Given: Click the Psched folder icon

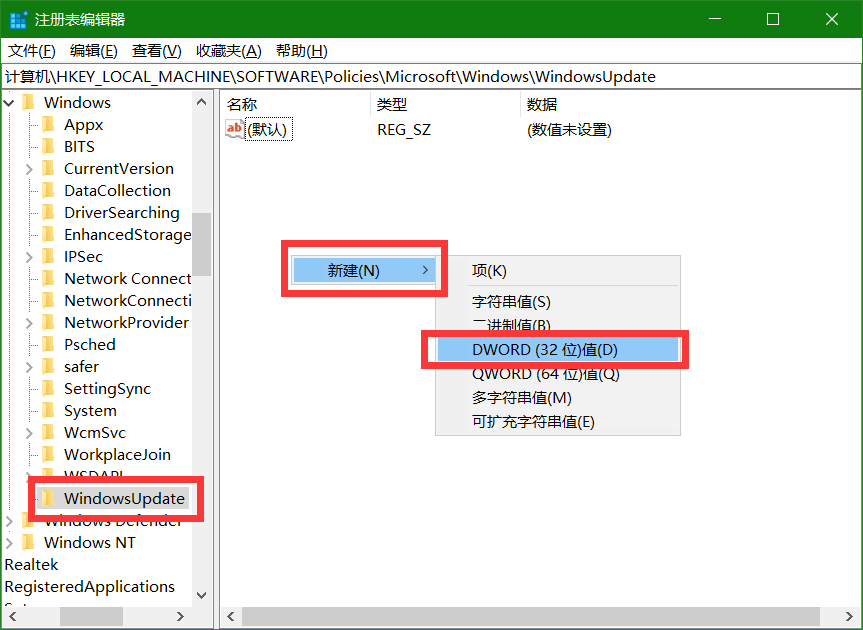Looking at the screenshot, I should click(48, 344).
